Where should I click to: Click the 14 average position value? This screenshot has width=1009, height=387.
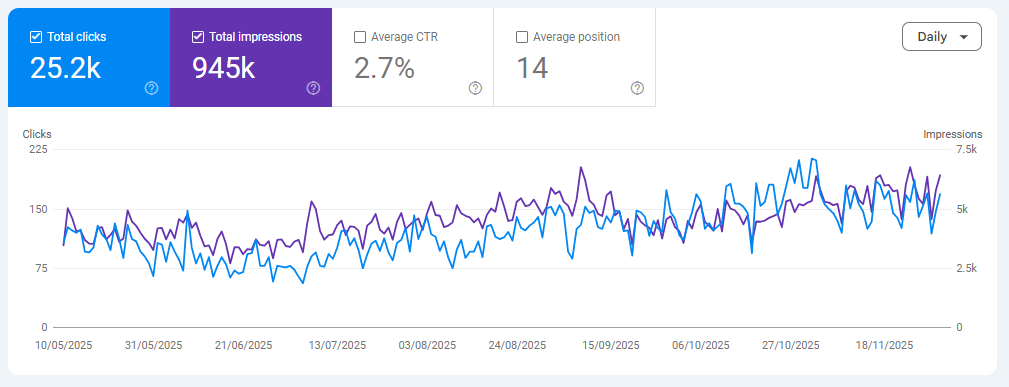(x=532, y=67)
